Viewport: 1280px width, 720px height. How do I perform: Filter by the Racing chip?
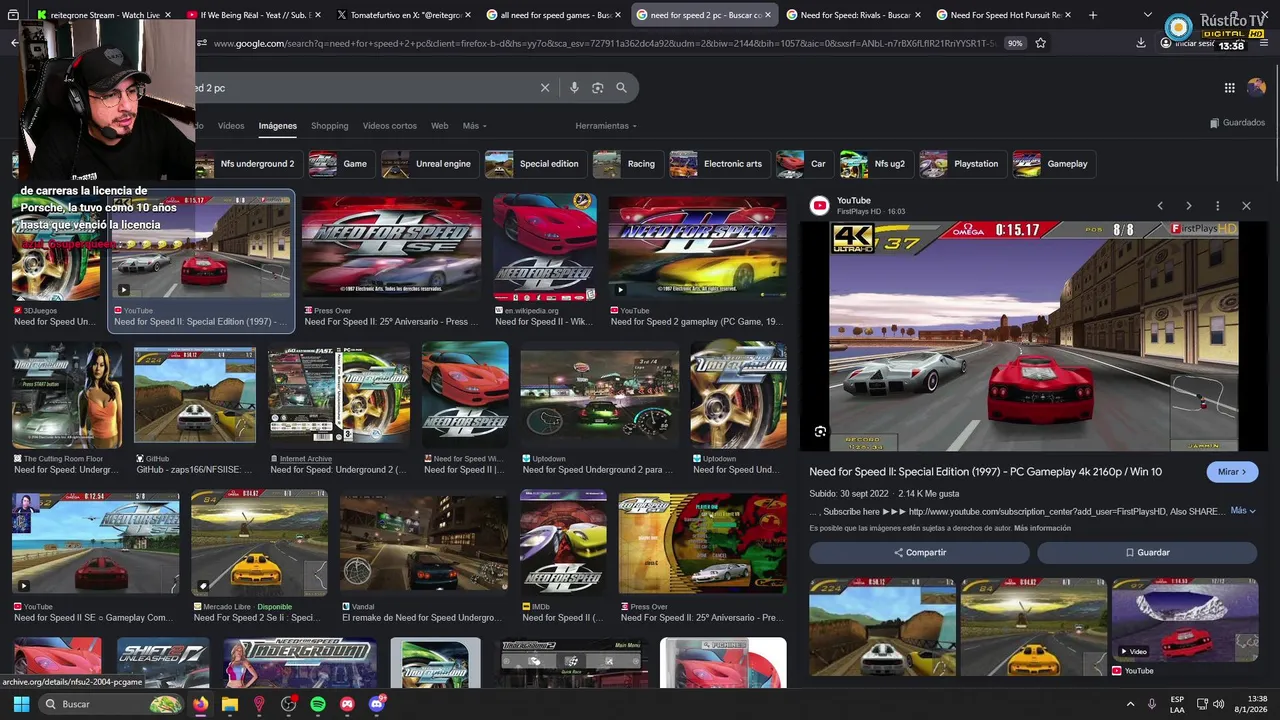628,164
